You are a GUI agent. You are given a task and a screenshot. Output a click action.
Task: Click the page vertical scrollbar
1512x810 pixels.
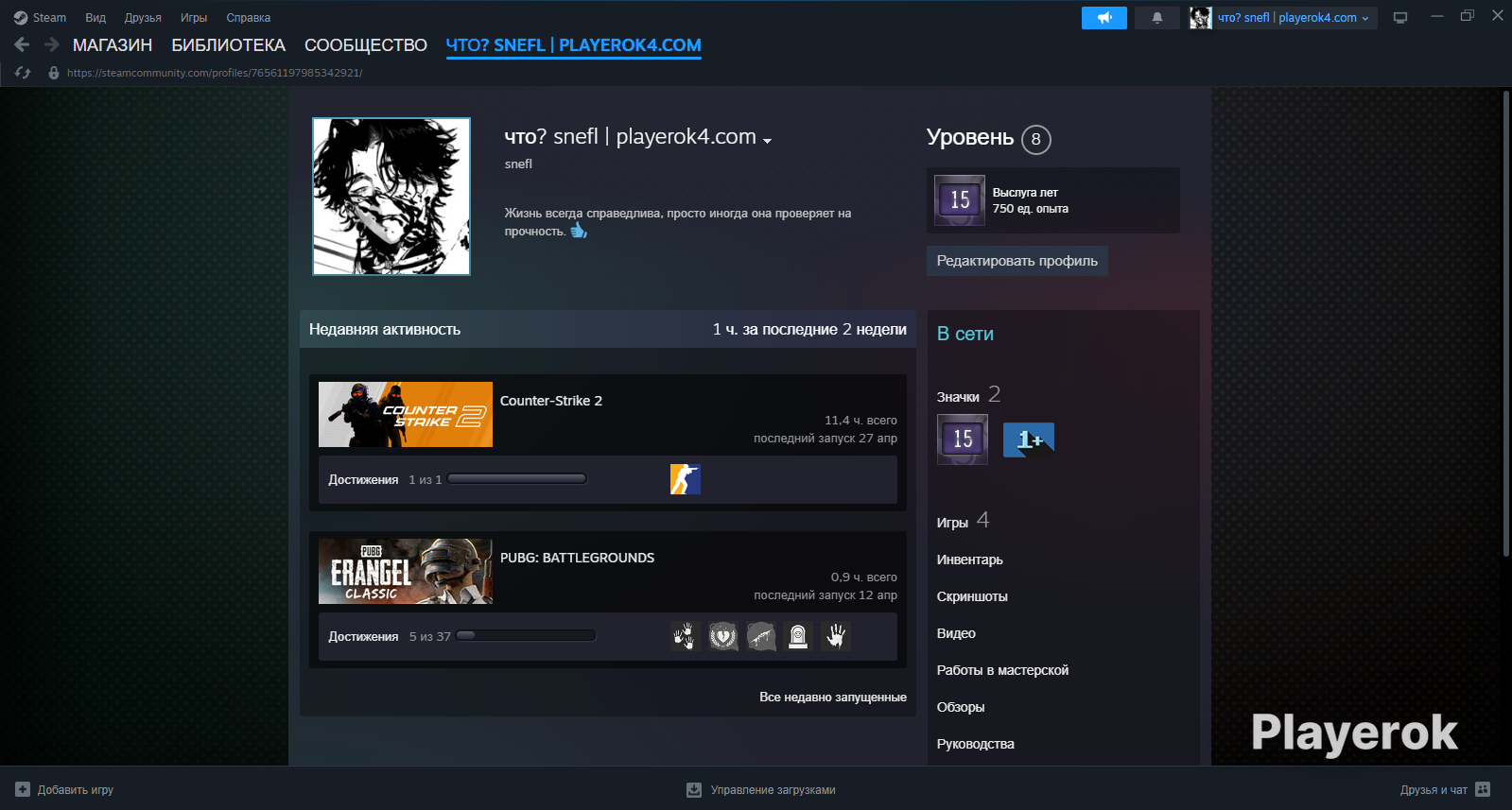point(1505,323)
